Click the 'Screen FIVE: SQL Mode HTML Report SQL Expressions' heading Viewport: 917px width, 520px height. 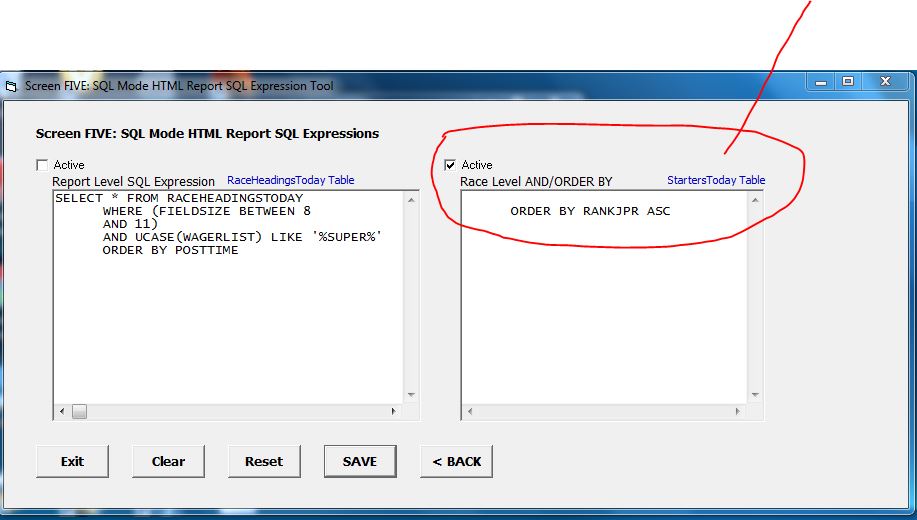tap(207, 134)
